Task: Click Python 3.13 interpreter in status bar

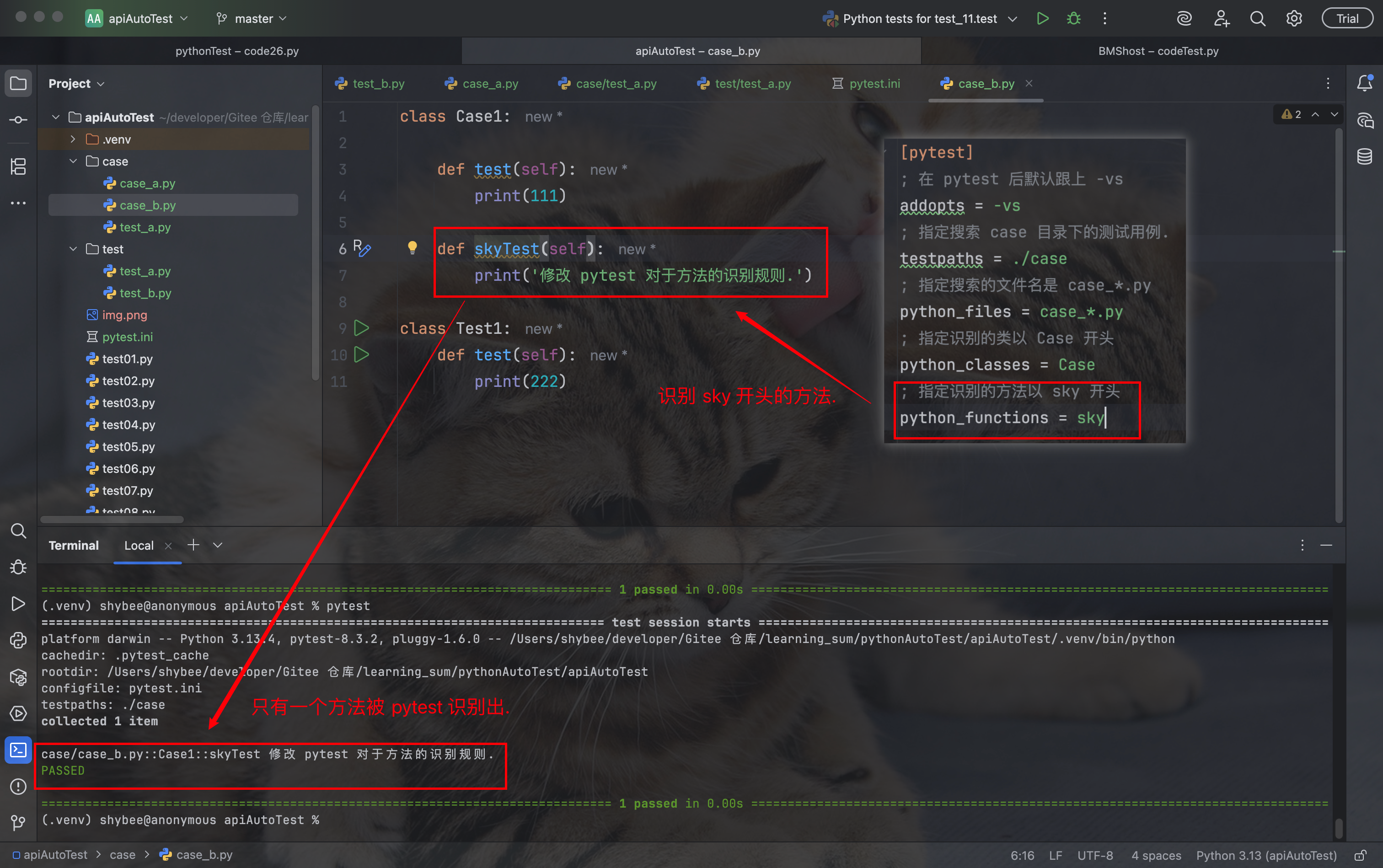Action: pyautogui.click(x=1266, y=855)
